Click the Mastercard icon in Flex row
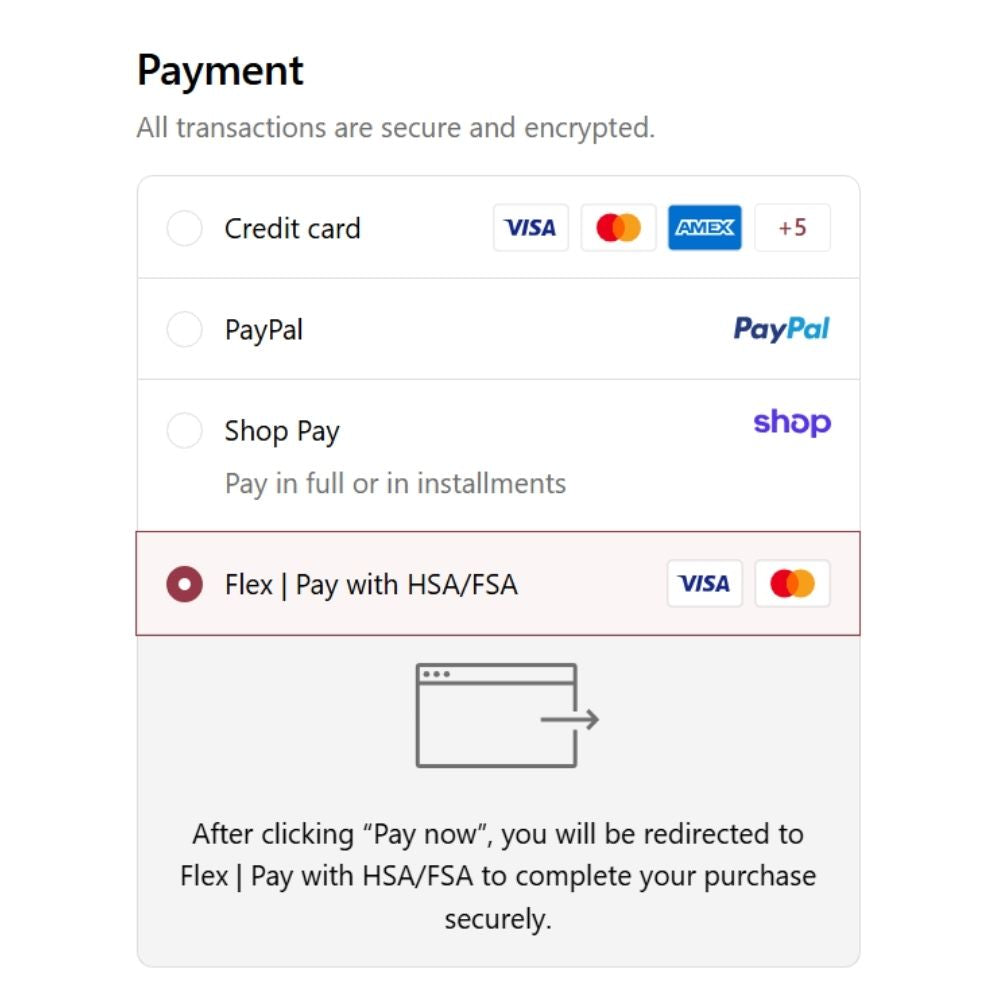1000x1000 pixels. click(x=792, y=584)
